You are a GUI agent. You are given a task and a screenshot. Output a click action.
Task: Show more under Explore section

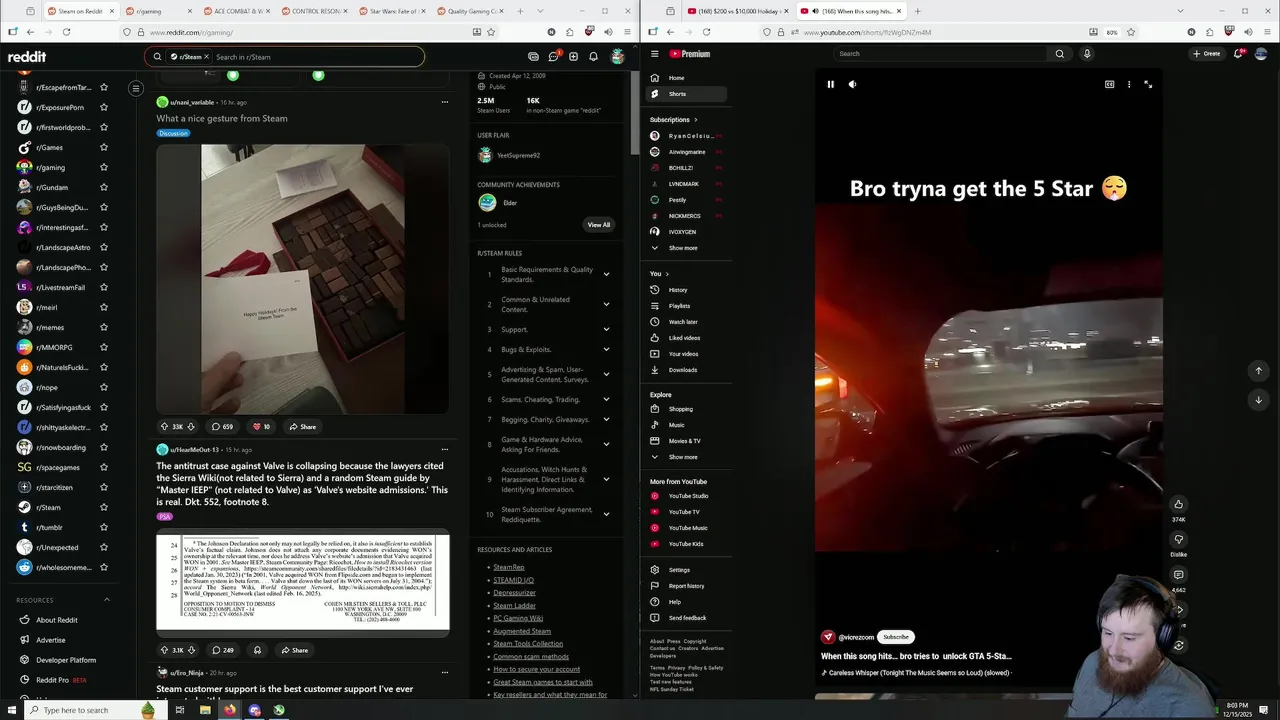point(683,457)
